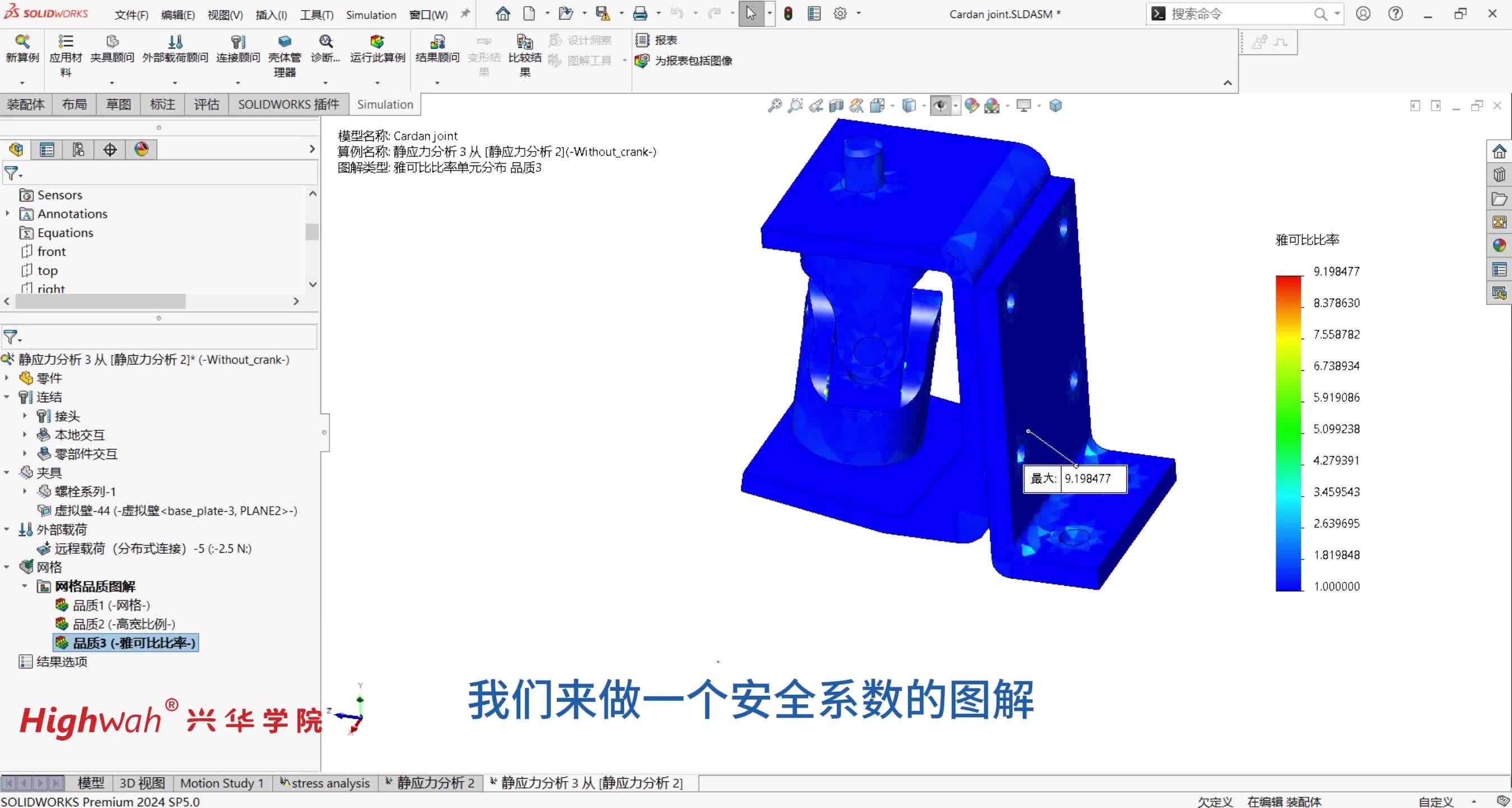Screen dimensions: 1512x808
Task: Click the New Study (新算例) icon
Action: point(22,42)
